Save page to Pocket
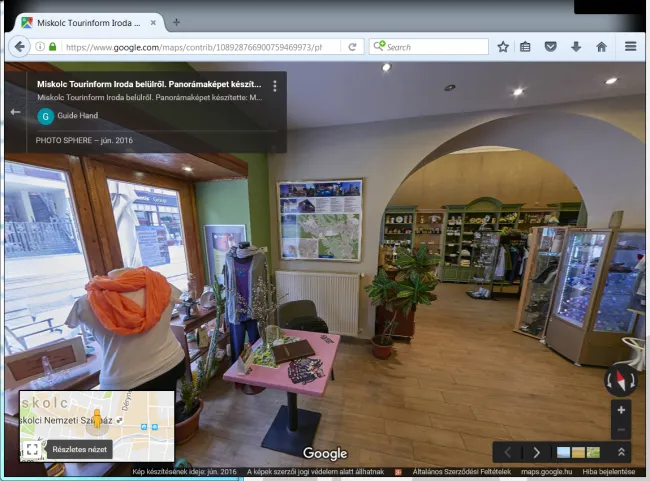Image resolution: width=650 pixels, height=481 pixels. point(551,47)
